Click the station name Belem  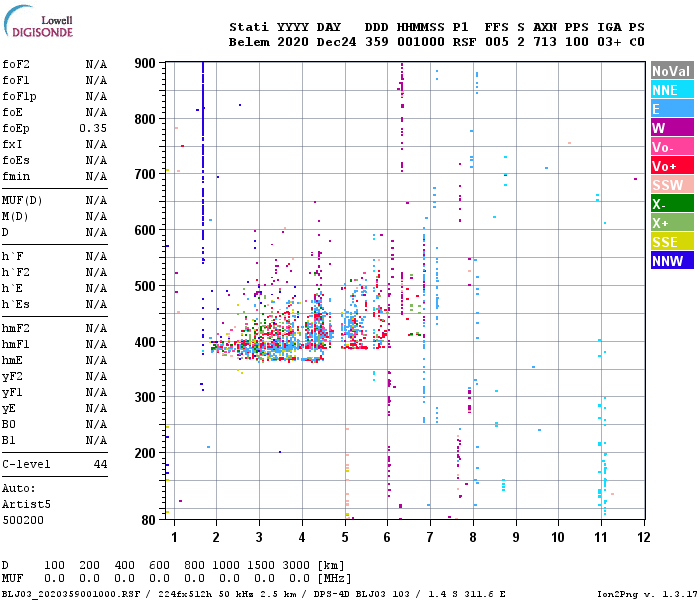(249, 42)
